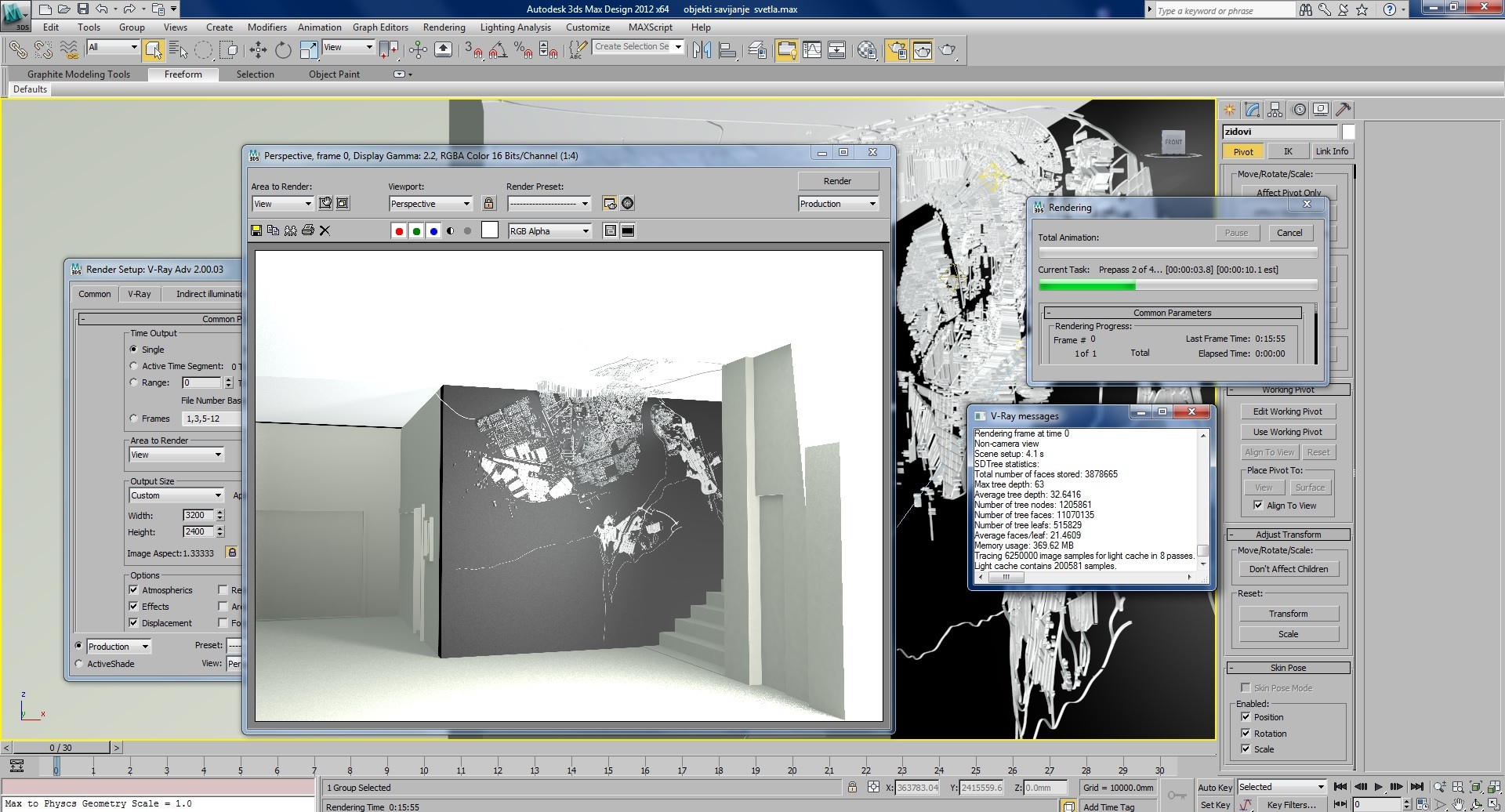Uncheck the Rotation skin pose checkbox
The image size is (1505, 812).
point(1246,734)
